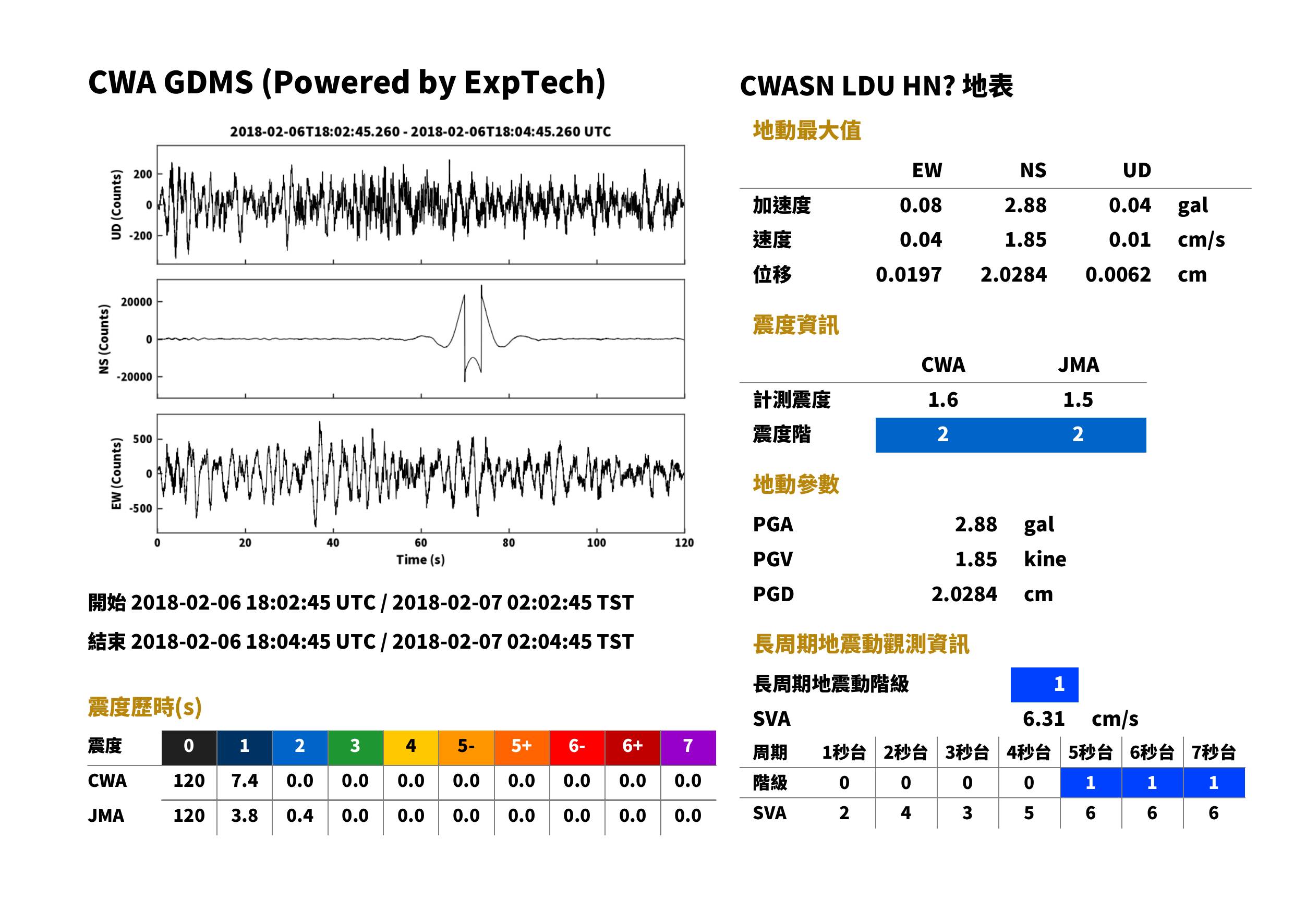Click the CWA GDMS title heading
Viewport: 1294px width, 924px height.
click(346, 82)
